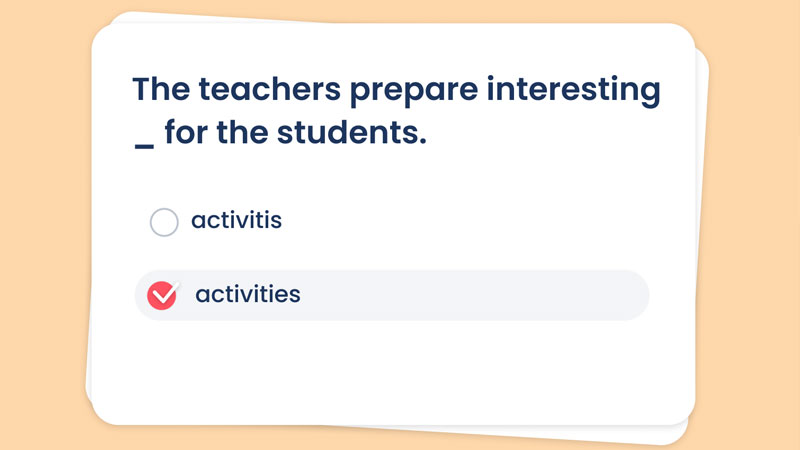Click the red checkmark icon beside activities
This screenshot has width=800, height=450.
coord(162,295)
